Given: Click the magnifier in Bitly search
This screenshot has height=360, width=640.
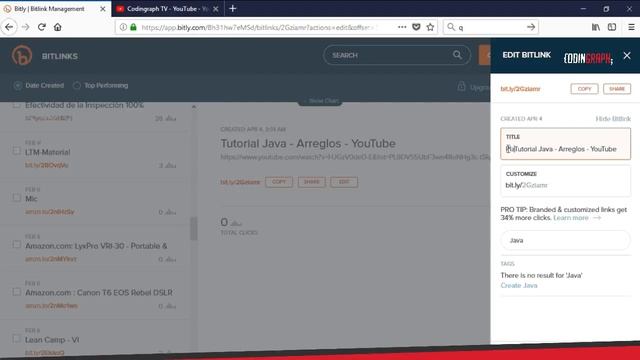Looking at the screenshot, I should (x=457, y=55).
